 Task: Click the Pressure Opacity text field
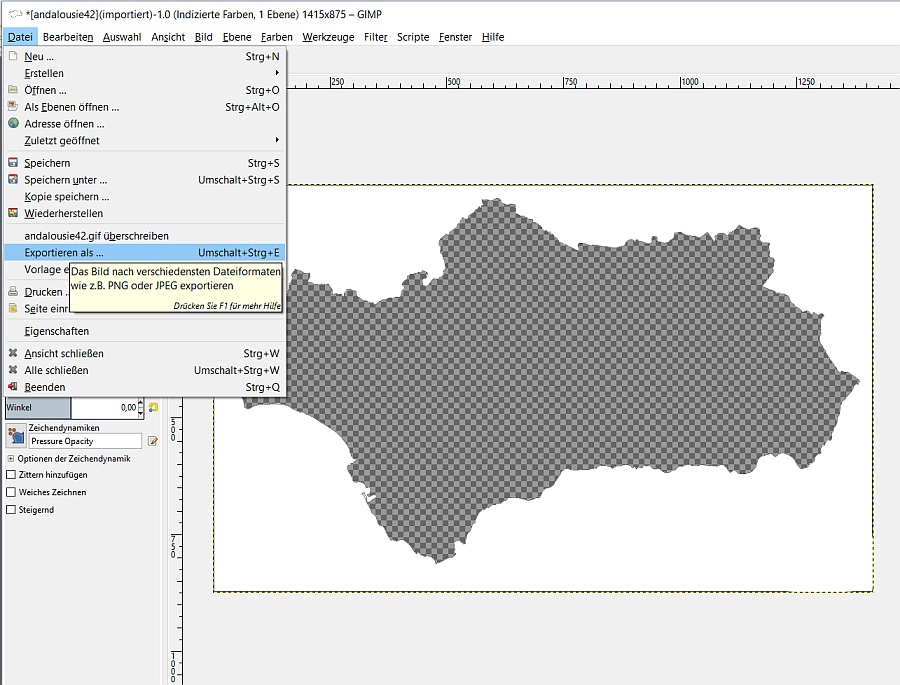(85, 440)
